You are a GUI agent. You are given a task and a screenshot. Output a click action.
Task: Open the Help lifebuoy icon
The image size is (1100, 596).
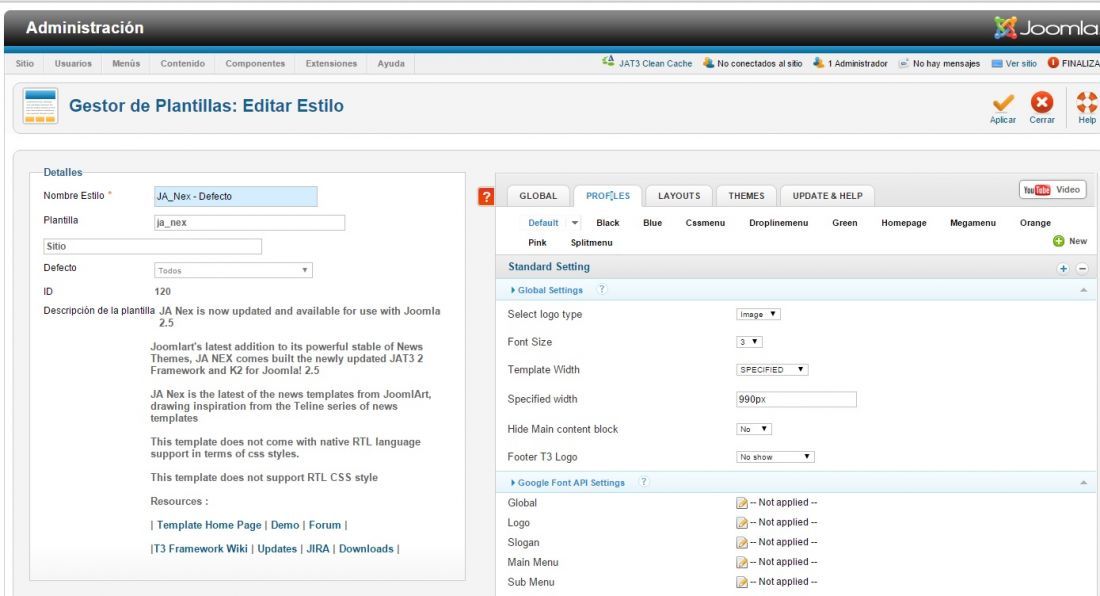(1087, 102)
